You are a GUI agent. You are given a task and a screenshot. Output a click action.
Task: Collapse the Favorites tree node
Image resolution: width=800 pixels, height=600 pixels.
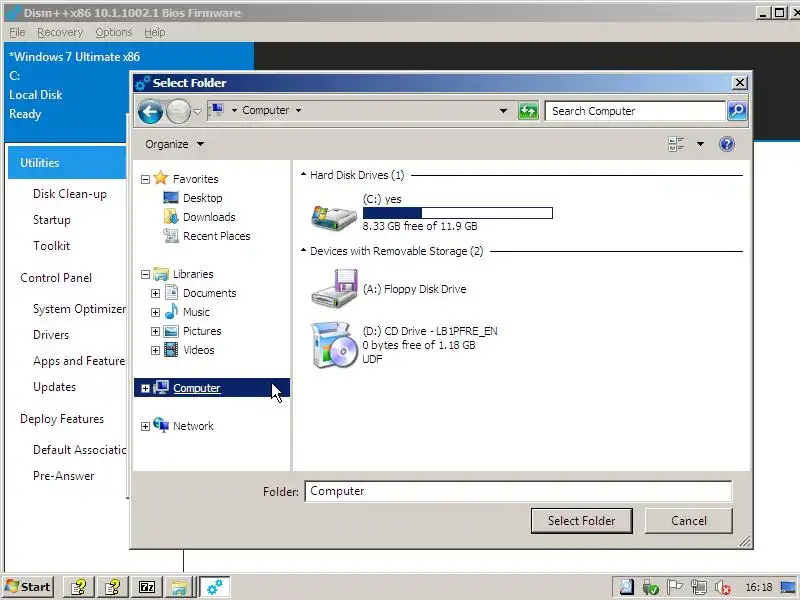pyautogui.click(x=145, y=179)
